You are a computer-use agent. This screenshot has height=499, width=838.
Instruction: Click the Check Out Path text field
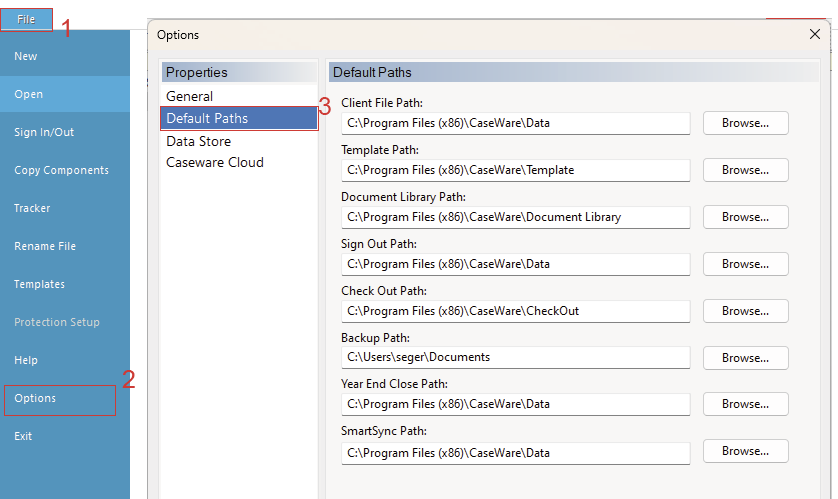pyautogui.click(x=515, y=311)
